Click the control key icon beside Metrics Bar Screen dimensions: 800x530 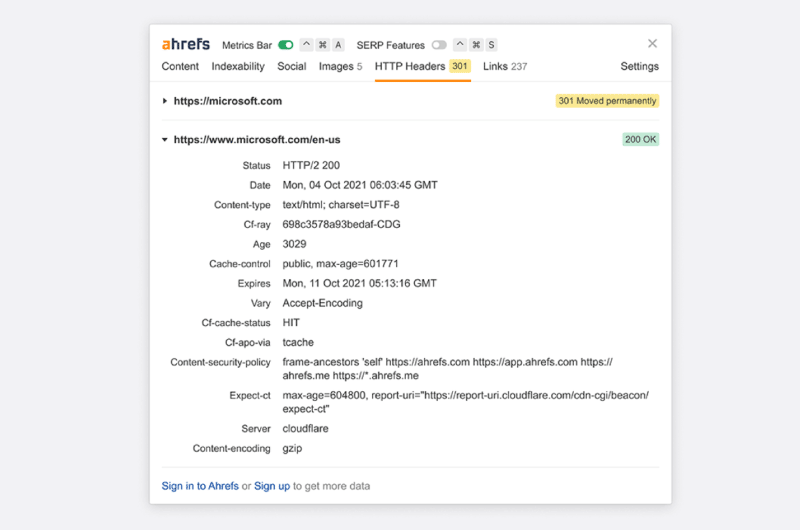coord(306,45)
